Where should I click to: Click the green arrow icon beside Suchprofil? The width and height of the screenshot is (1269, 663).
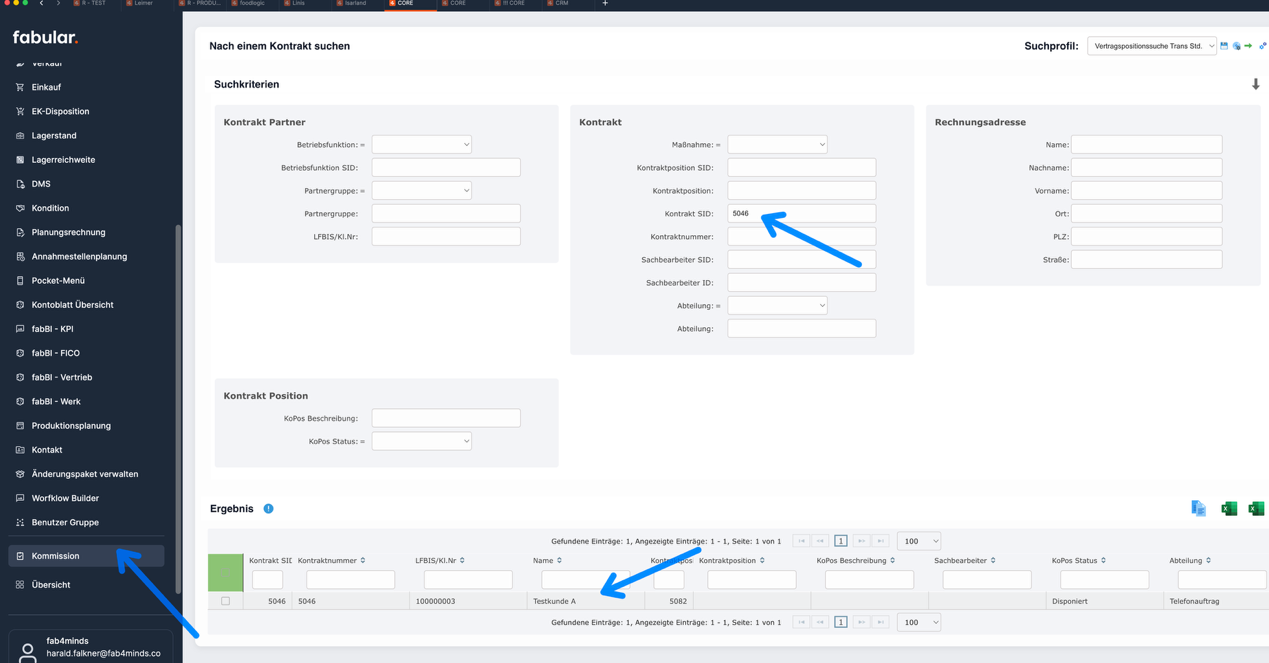click(1248, 46)
